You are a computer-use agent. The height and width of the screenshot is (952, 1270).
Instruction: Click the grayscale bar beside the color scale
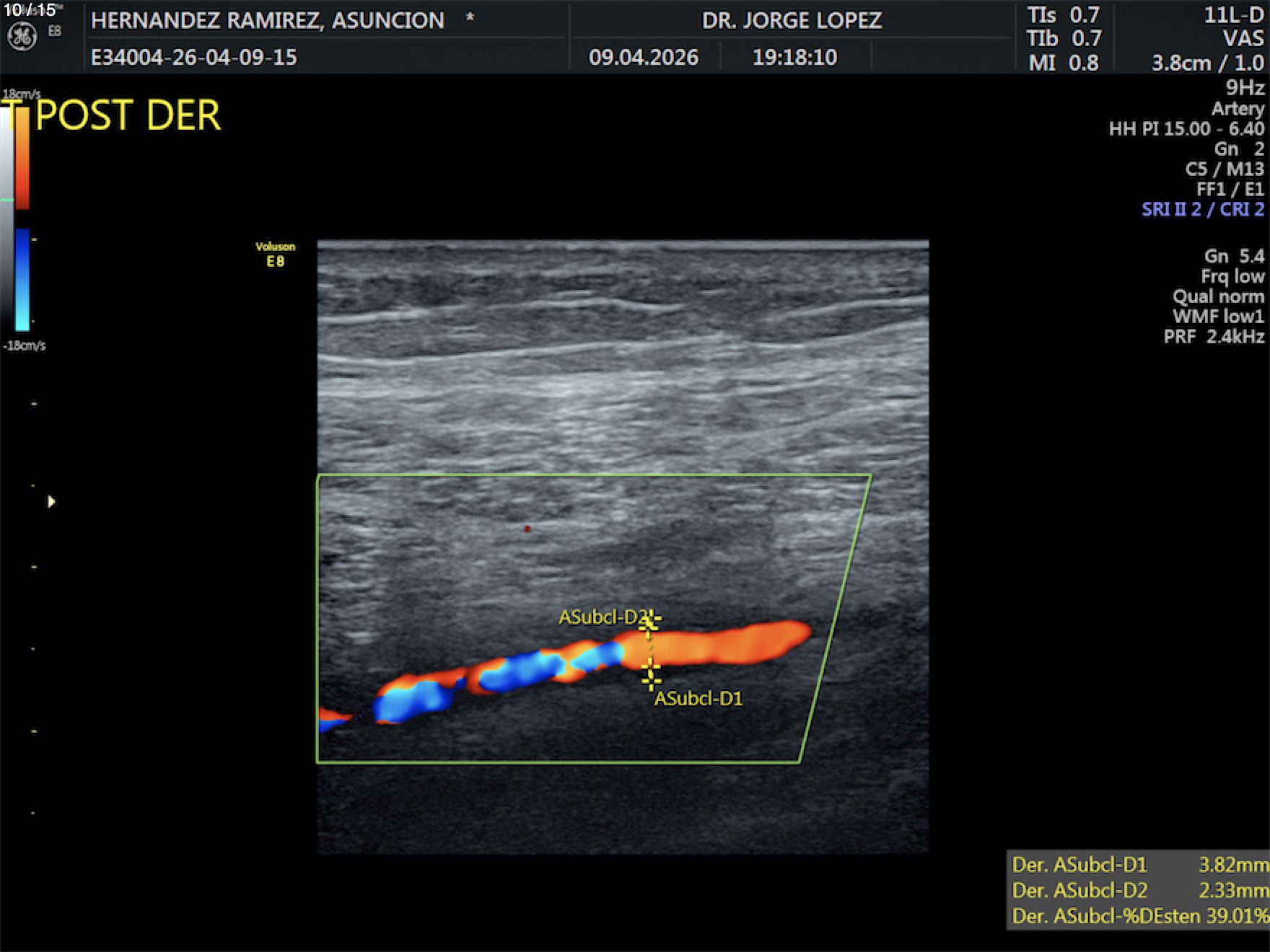(x=6, y=216)
